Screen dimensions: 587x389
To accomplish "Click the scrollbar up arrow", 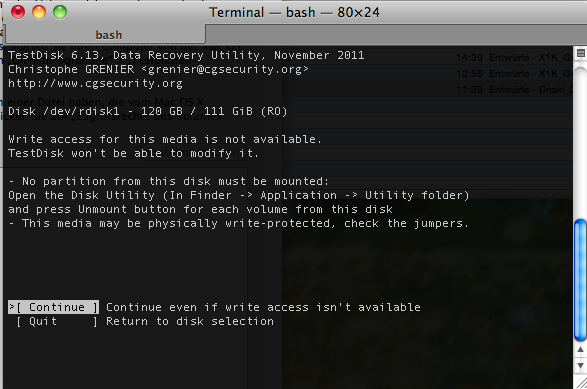I will point(580,349).
